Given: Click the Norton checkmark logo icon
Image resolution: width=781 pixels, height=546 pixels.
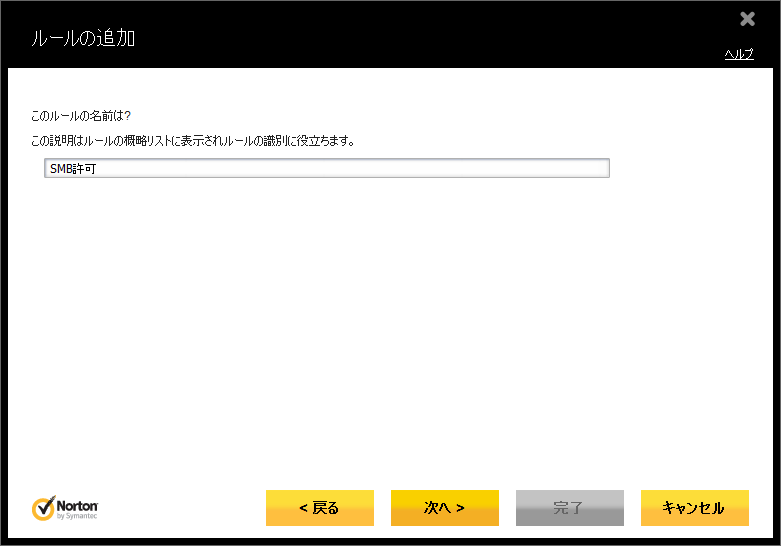Looking at the screenshot, I should coord(43,508).
